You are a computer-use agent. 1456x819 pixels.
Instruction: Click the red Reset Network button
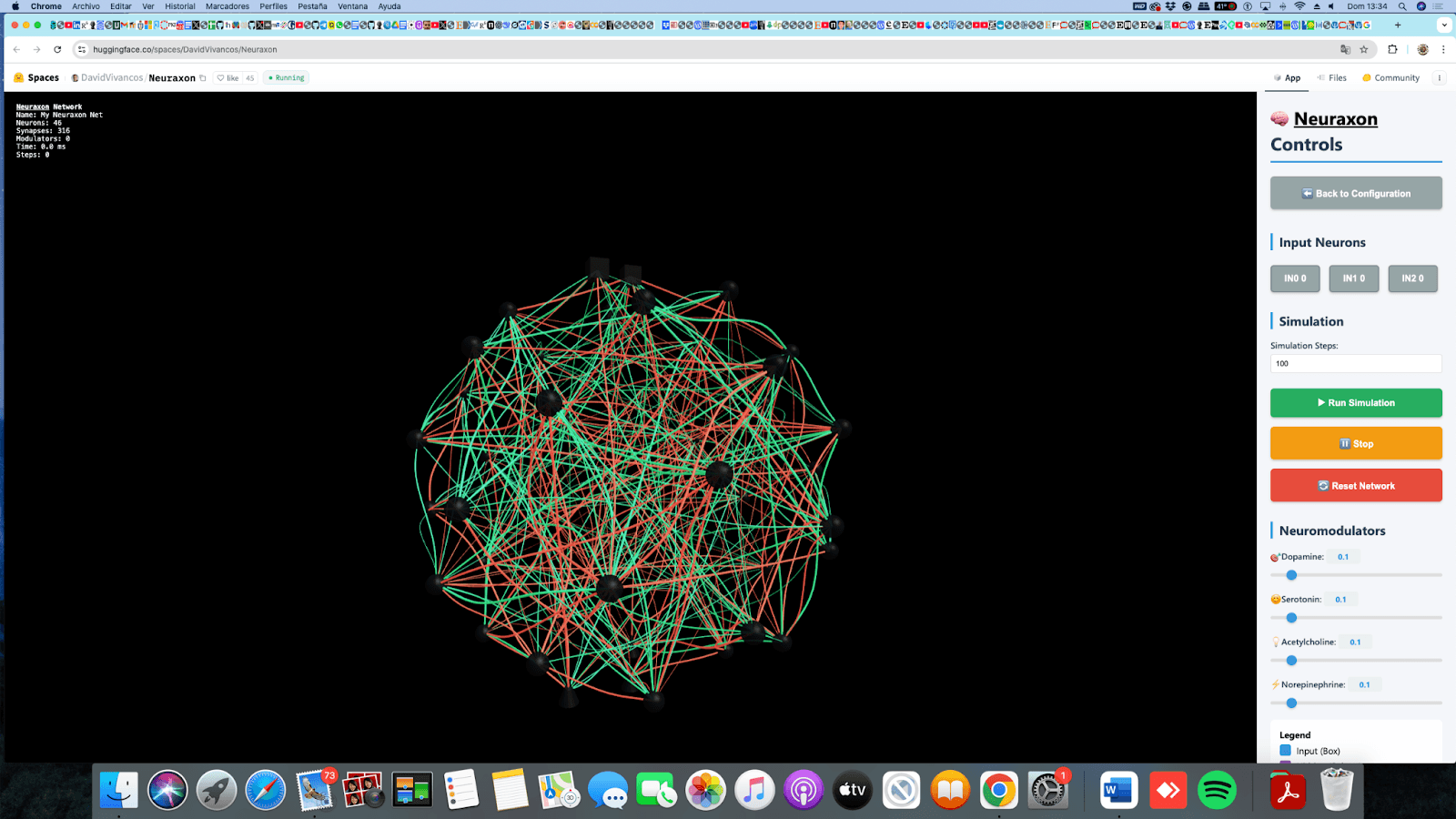point(1356,485)
